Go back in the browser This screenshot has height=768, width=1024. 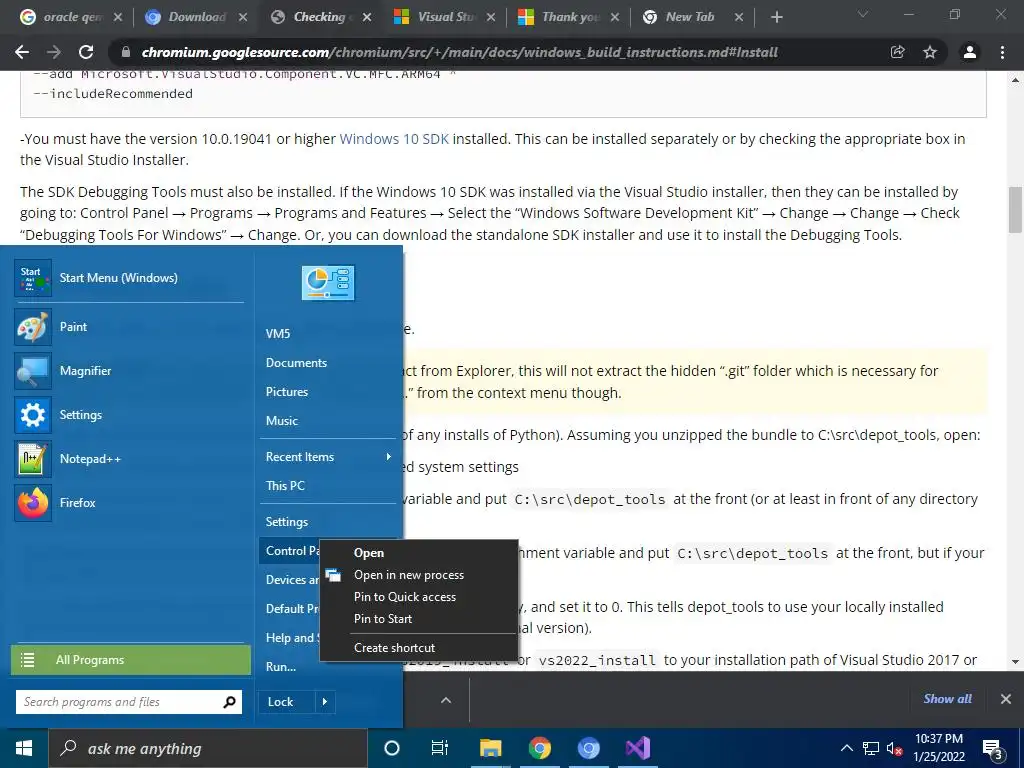[x=22, y=52]
